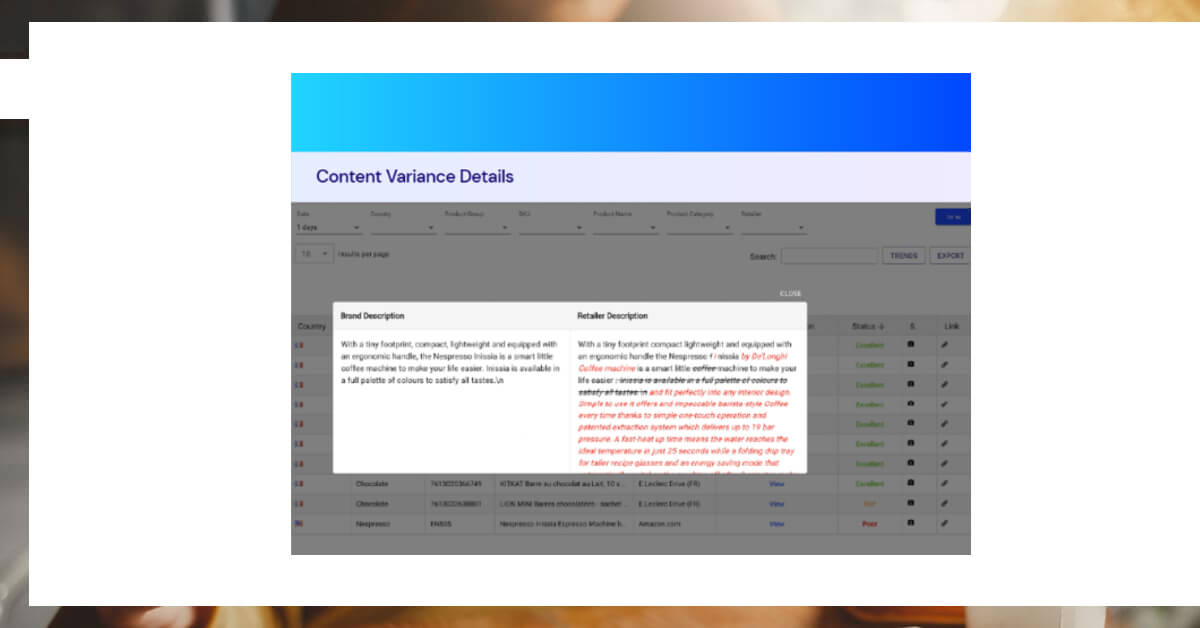Click the Nespresso product group cell
The height and width of the screenshot is (628, 1200).
coord(373,523)
